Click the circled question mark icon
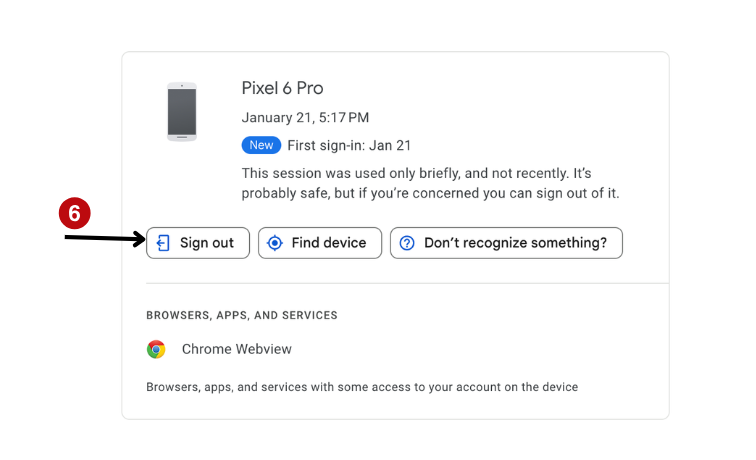This screenshot has width=756, height=460. [x=407, y=243]
